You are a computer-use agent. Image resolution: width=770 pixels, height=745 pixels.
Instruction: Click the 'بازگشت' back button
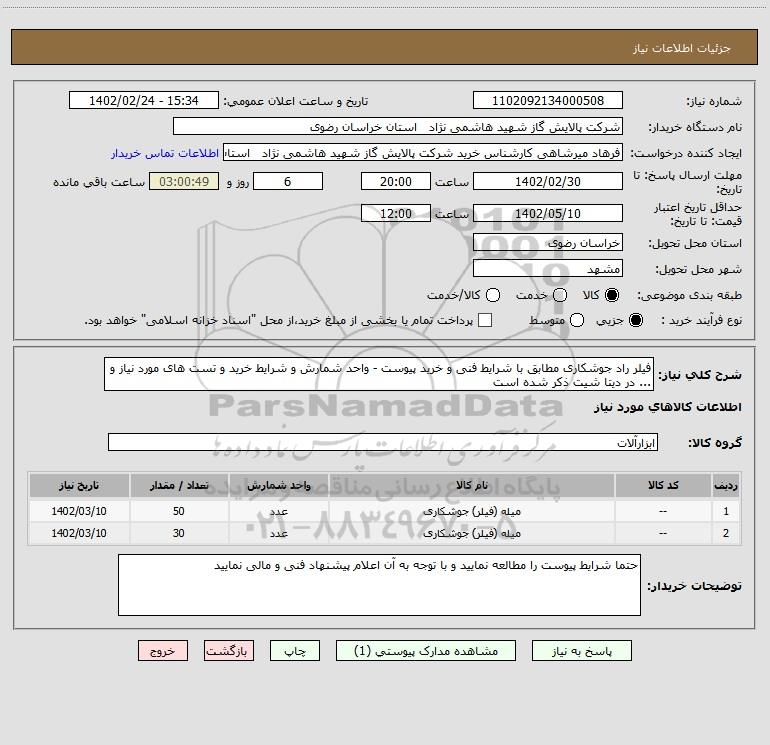pos(231,650)
